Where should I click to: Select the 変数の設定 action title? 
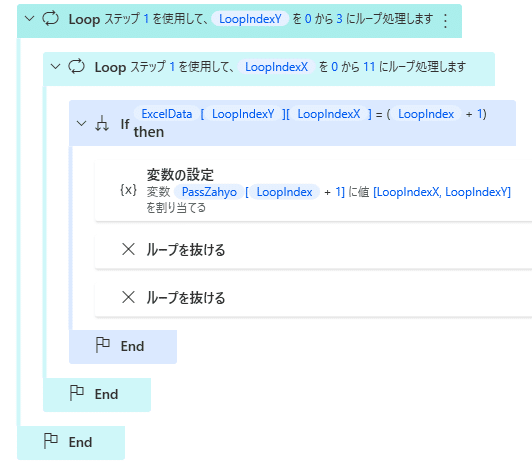click(180, 175)
